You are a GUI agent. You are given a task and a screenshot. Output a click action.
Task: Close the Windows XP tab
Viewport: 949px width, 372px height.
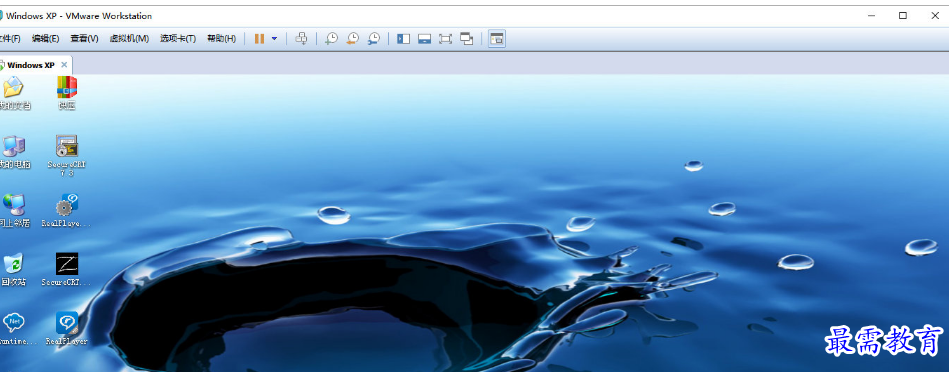pos(64,65)
